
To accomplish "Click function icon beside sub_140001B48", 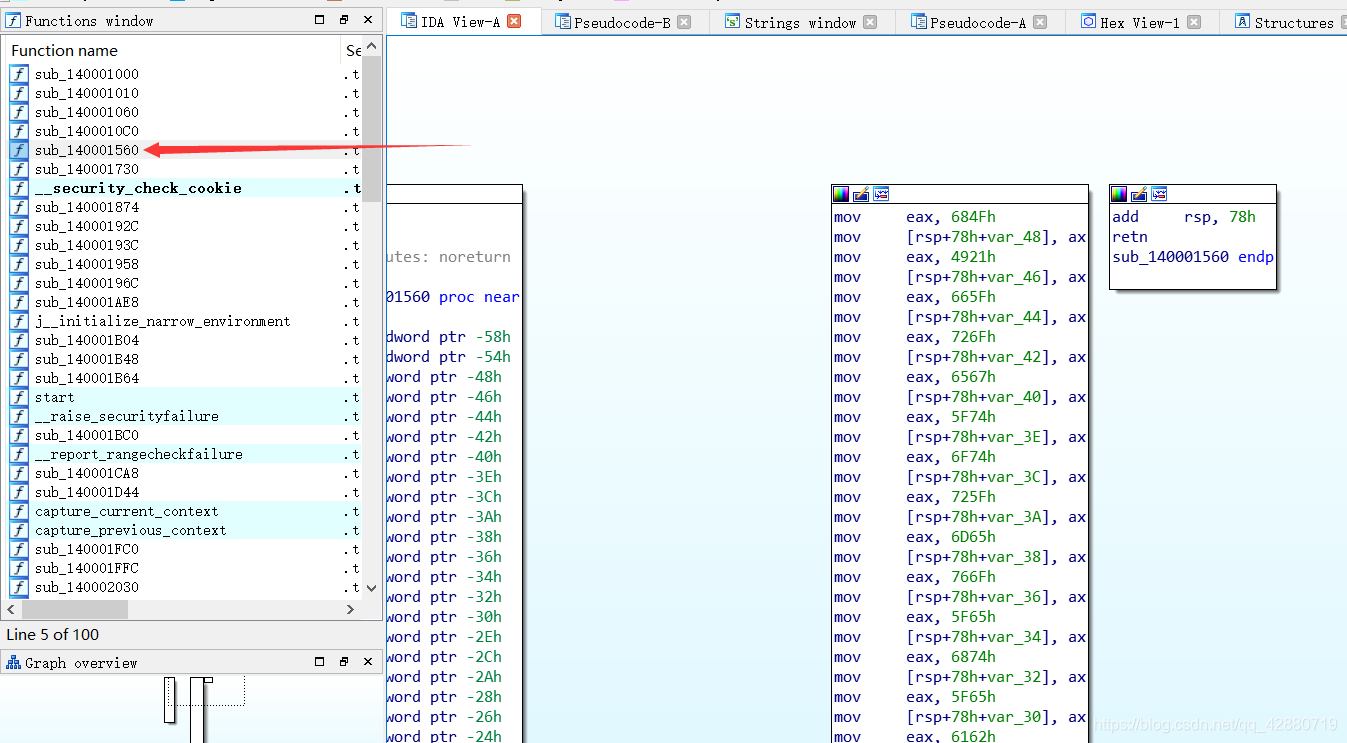I will click(19, 359).
